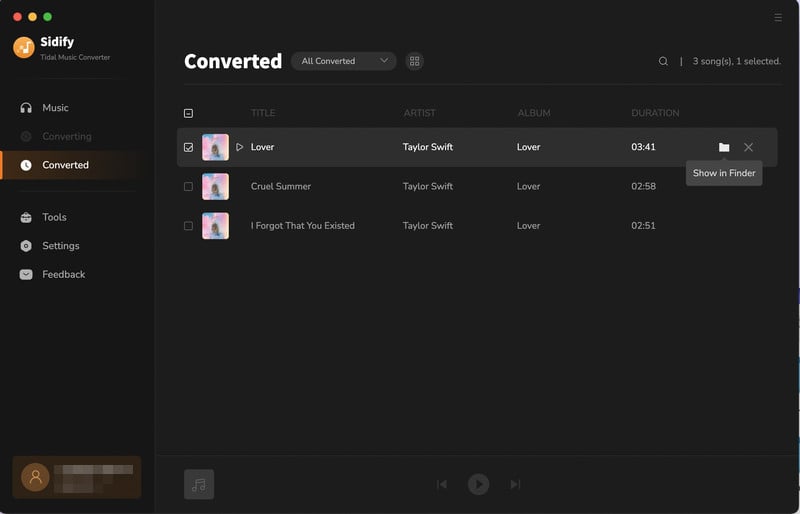The image size is (800, 514).
Task: Open the search for converted songs
Action: click(x=663, y=61)
